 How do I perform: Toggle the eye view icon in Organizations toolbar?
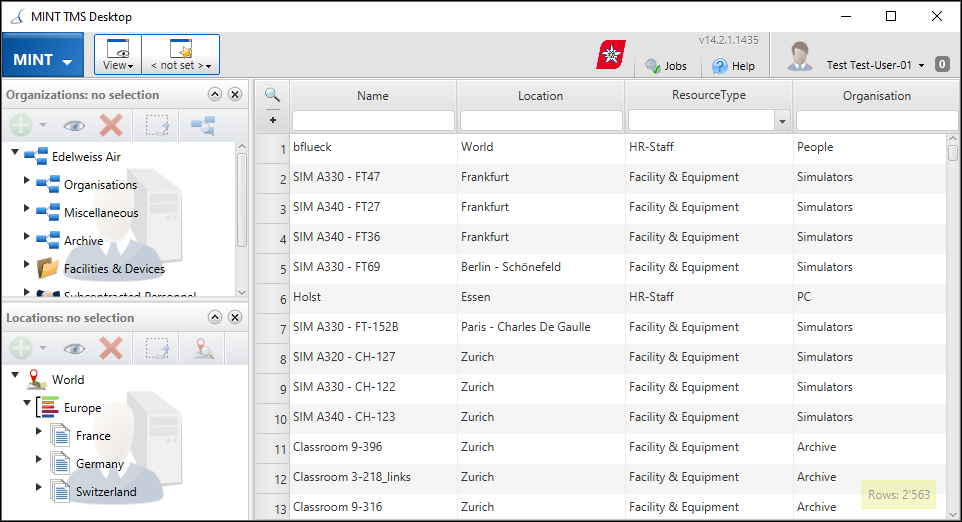tap(74, 126)
